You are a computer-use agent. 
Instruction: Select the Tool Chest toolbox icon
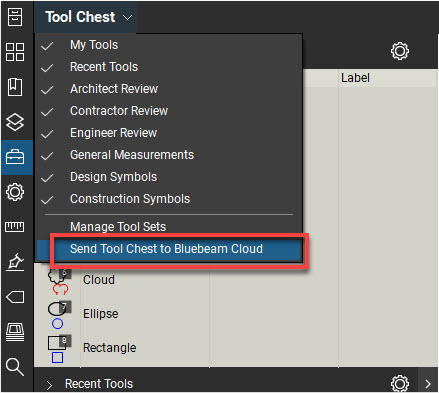click(15, 157)
